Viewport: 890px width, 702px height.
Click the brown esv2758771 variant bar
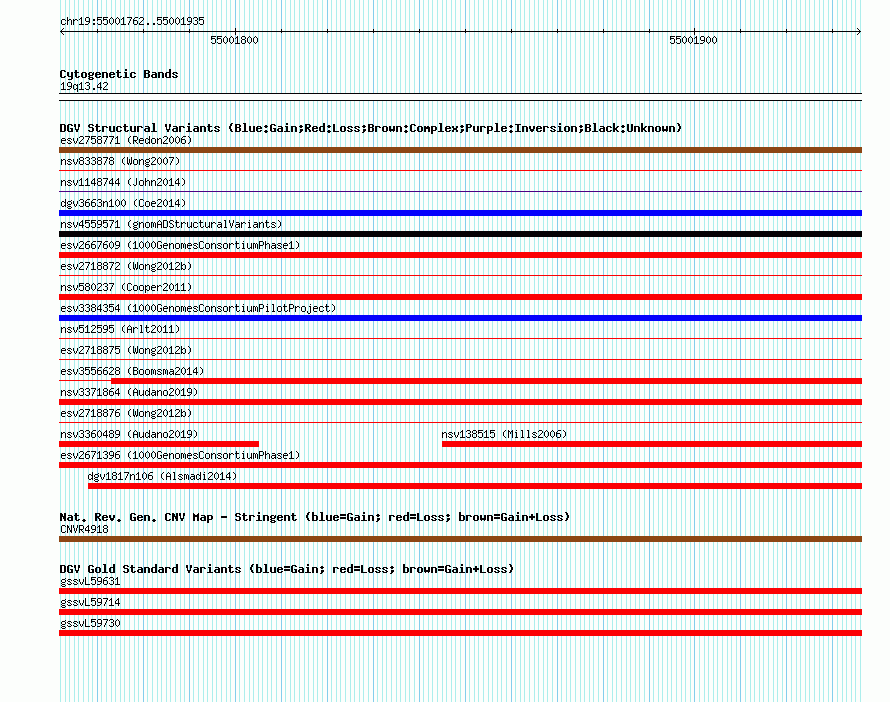point(460,150)
